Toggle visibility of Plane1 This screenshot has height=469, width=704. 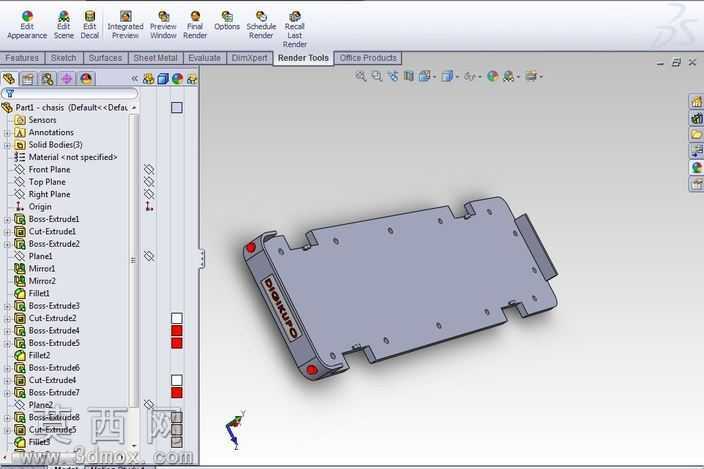point(149,256)
